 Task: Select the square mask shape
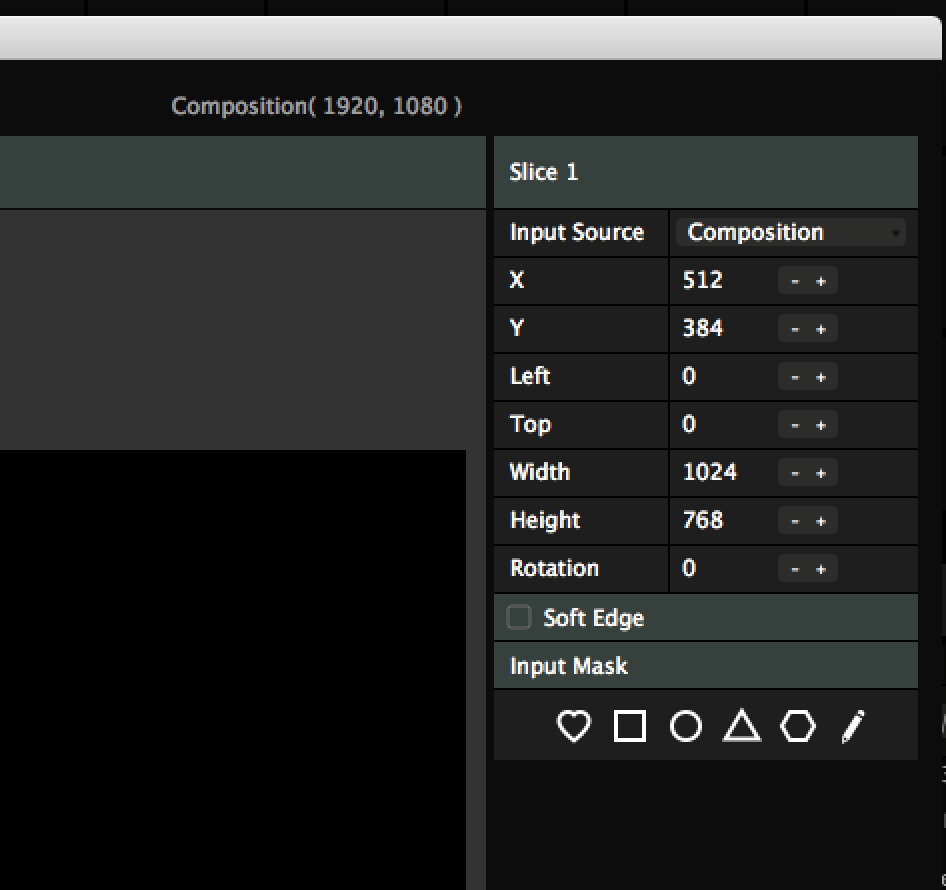(629, 726)
